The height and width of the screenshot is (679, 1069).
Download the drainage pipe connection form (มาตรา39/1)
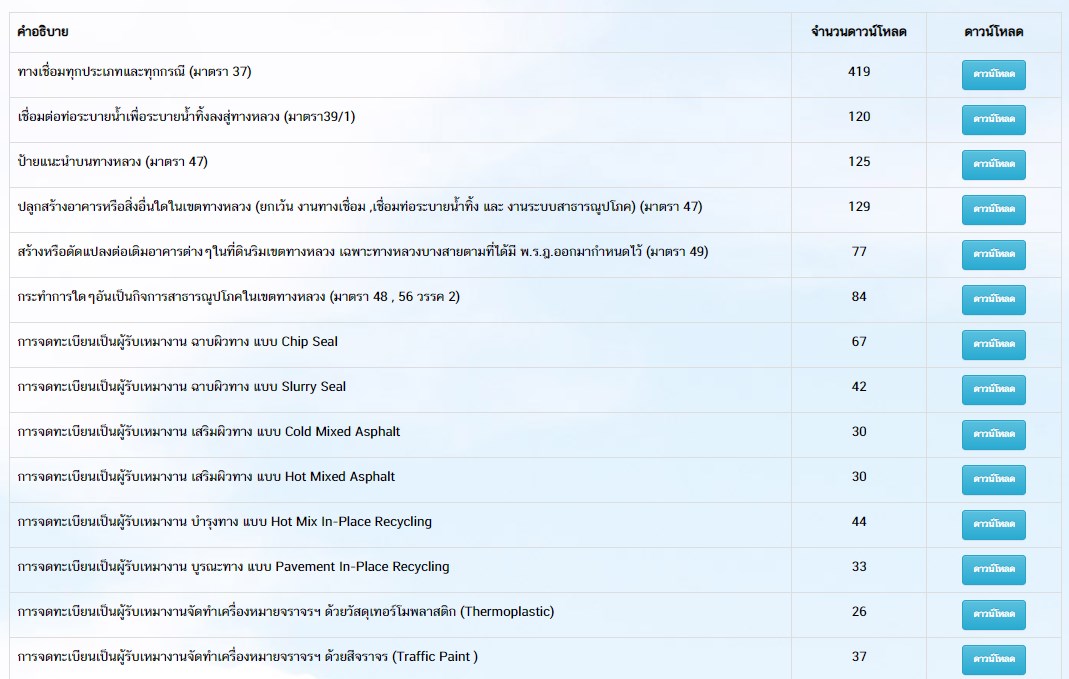pyautogui.click(x=993, y=120)
